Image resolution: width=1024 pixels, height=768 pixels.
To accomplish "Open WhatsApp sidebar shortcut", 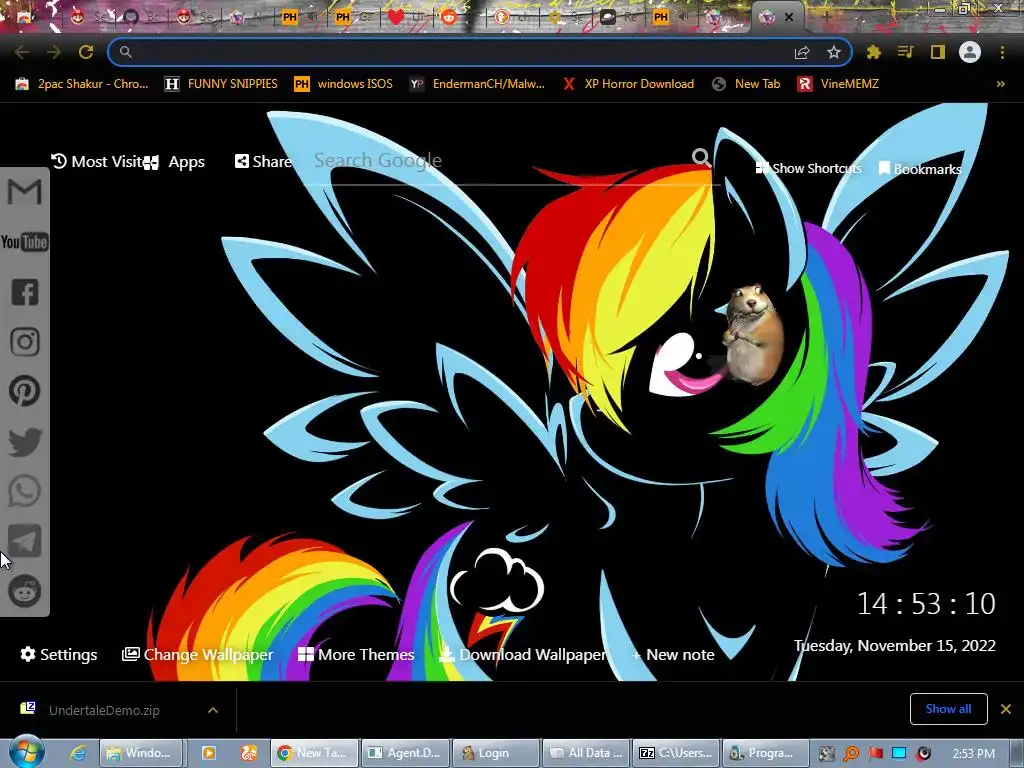I will [x=25, y=491].
